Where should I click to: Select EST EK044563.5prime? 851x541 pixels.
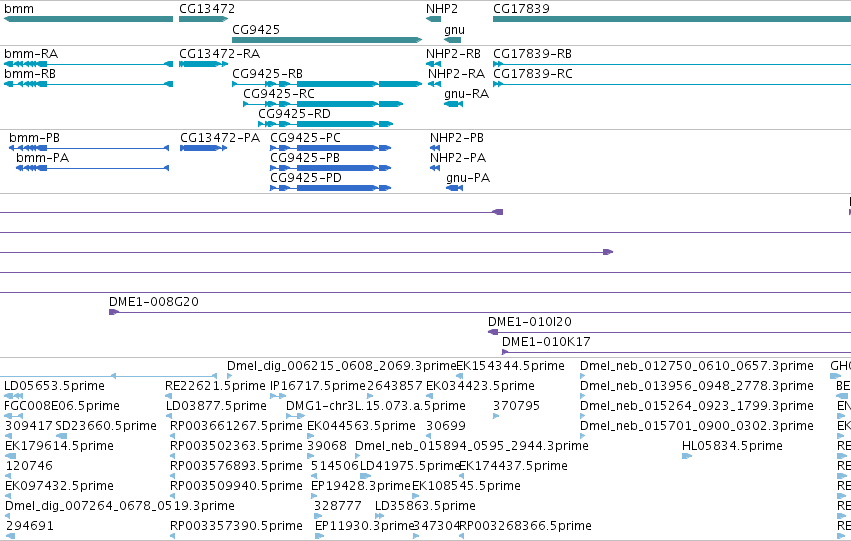(310, 436)
